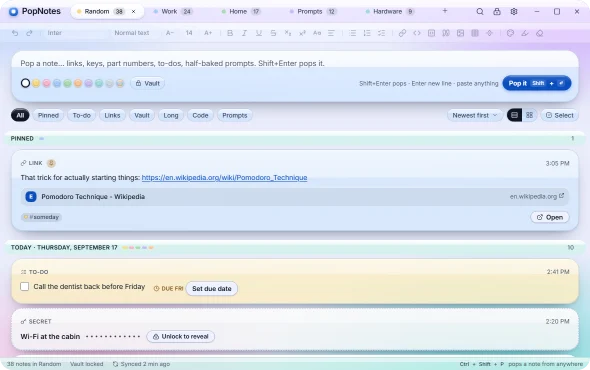Add a new notebook tab
This screenshot has width=590, height=370.
[x=445, y=11]
